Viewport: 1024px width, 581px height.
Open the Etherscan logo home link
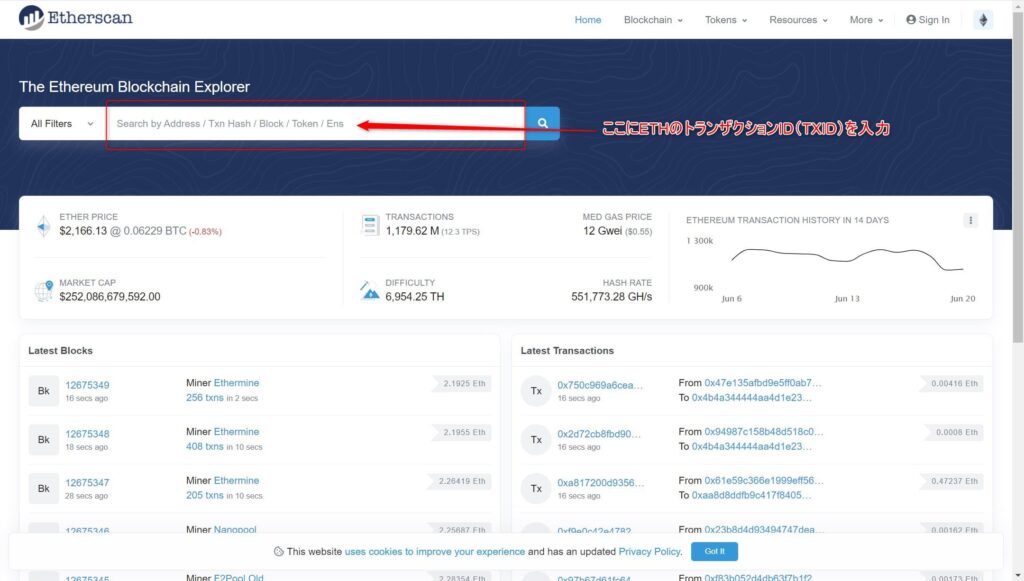(76, 18)
